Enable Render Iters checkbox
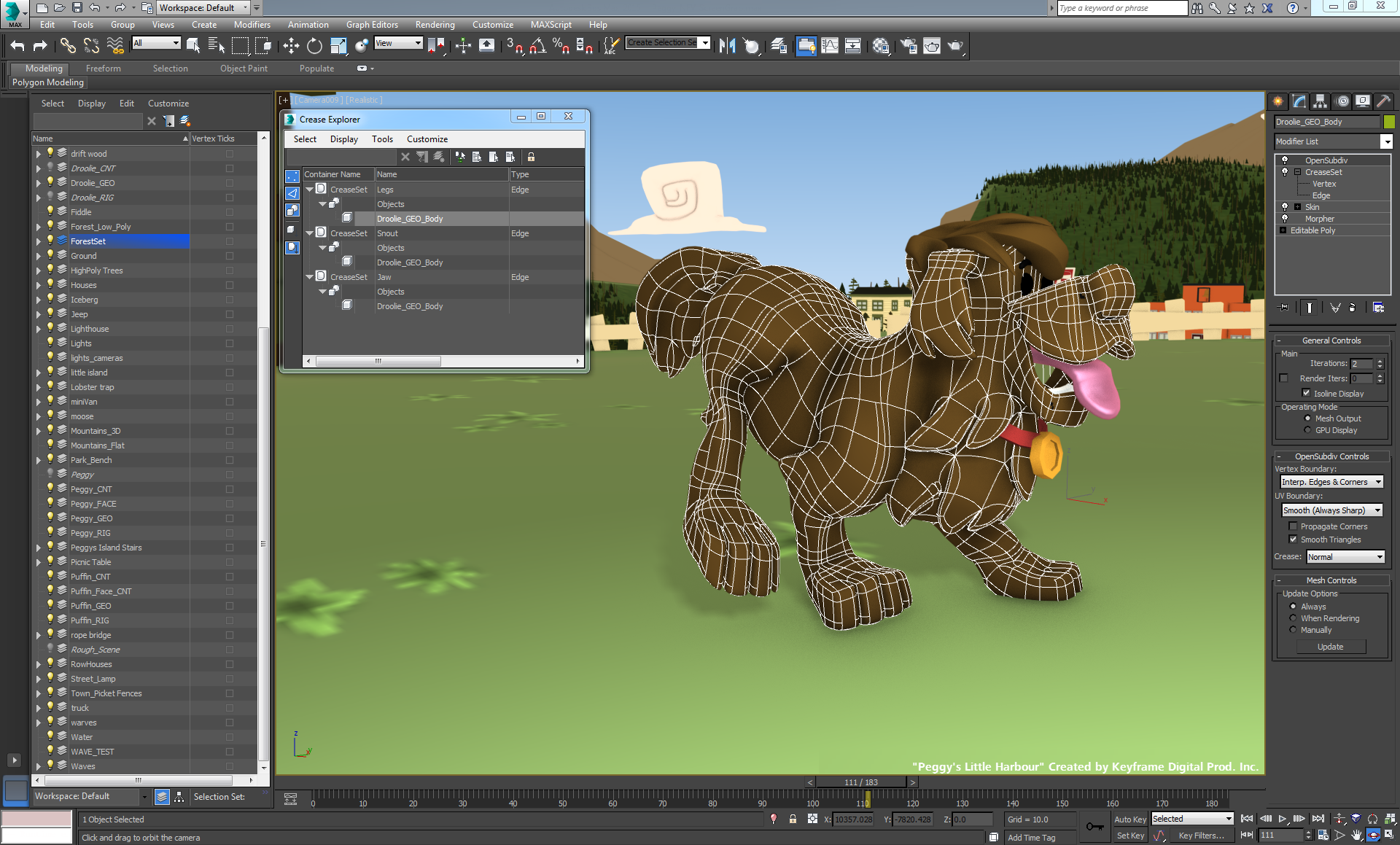 [x=1283, y=378]
